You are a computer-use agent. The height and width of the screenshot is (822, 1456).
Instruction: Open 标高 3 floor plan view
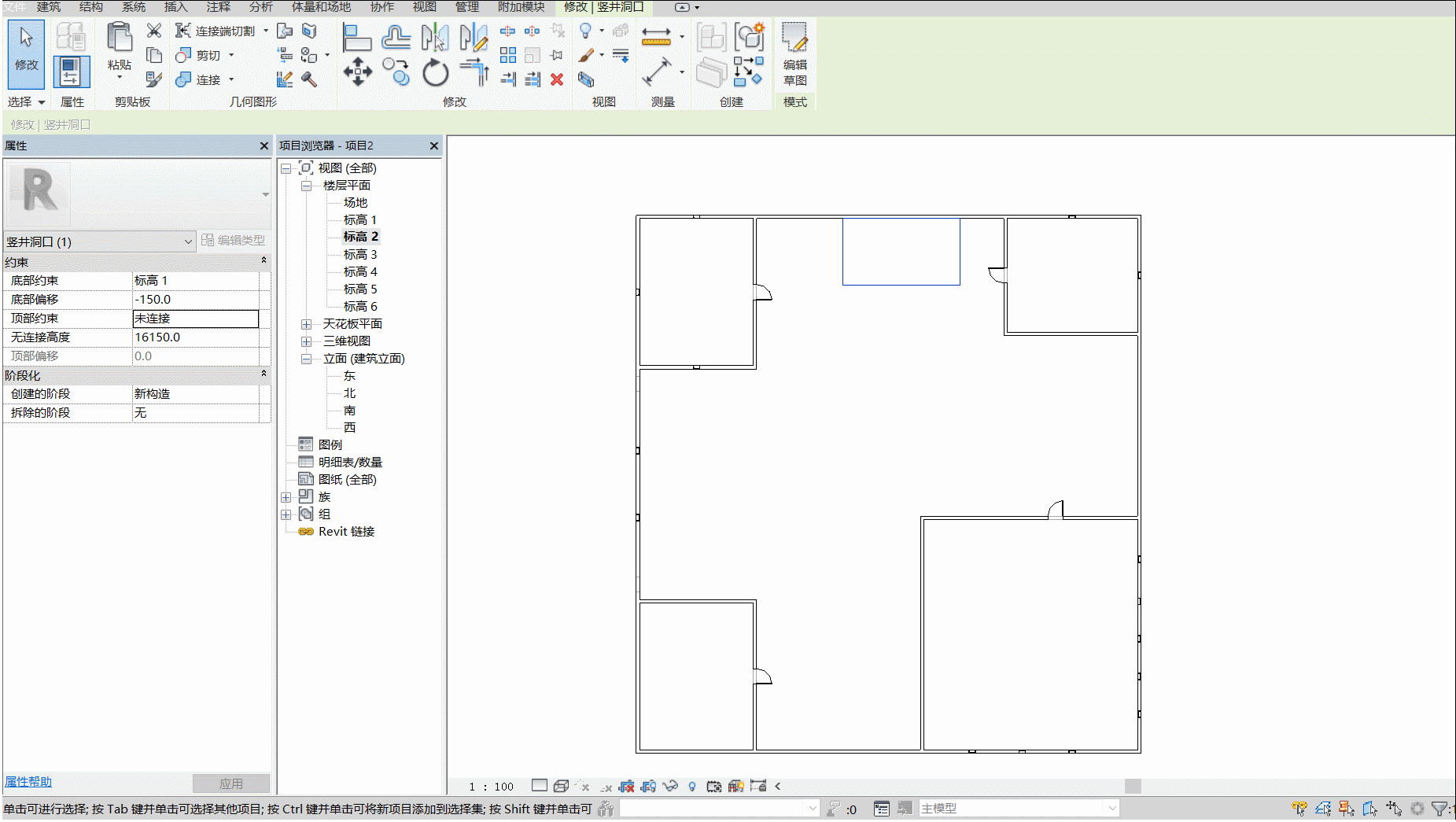360,254
